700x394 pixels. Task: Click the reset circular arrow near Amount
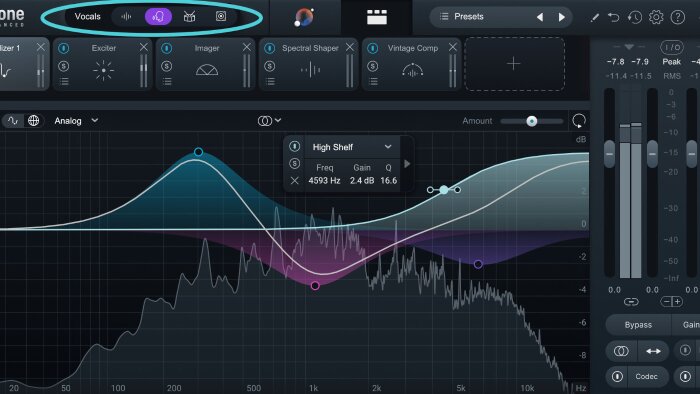(x=579, y=120)
